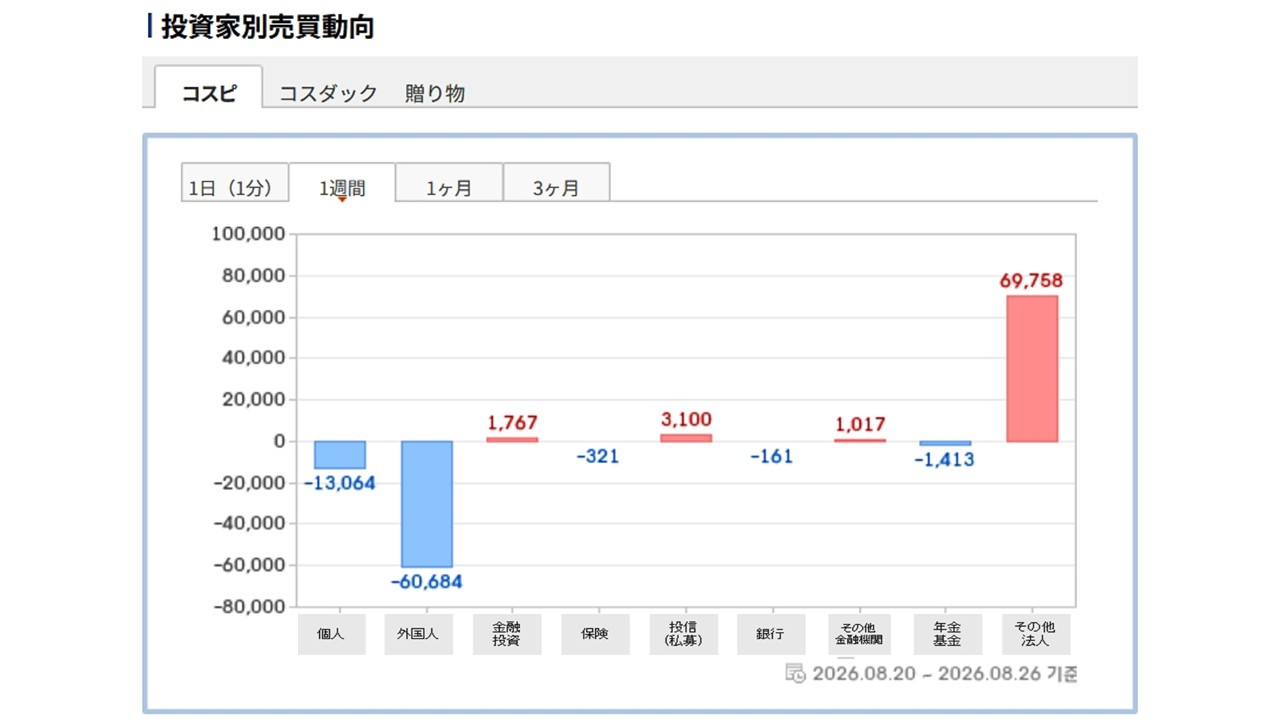Click the その他金融機関 category label
This screenshot has width=1280, height=720.
click(x=860, y=634)
